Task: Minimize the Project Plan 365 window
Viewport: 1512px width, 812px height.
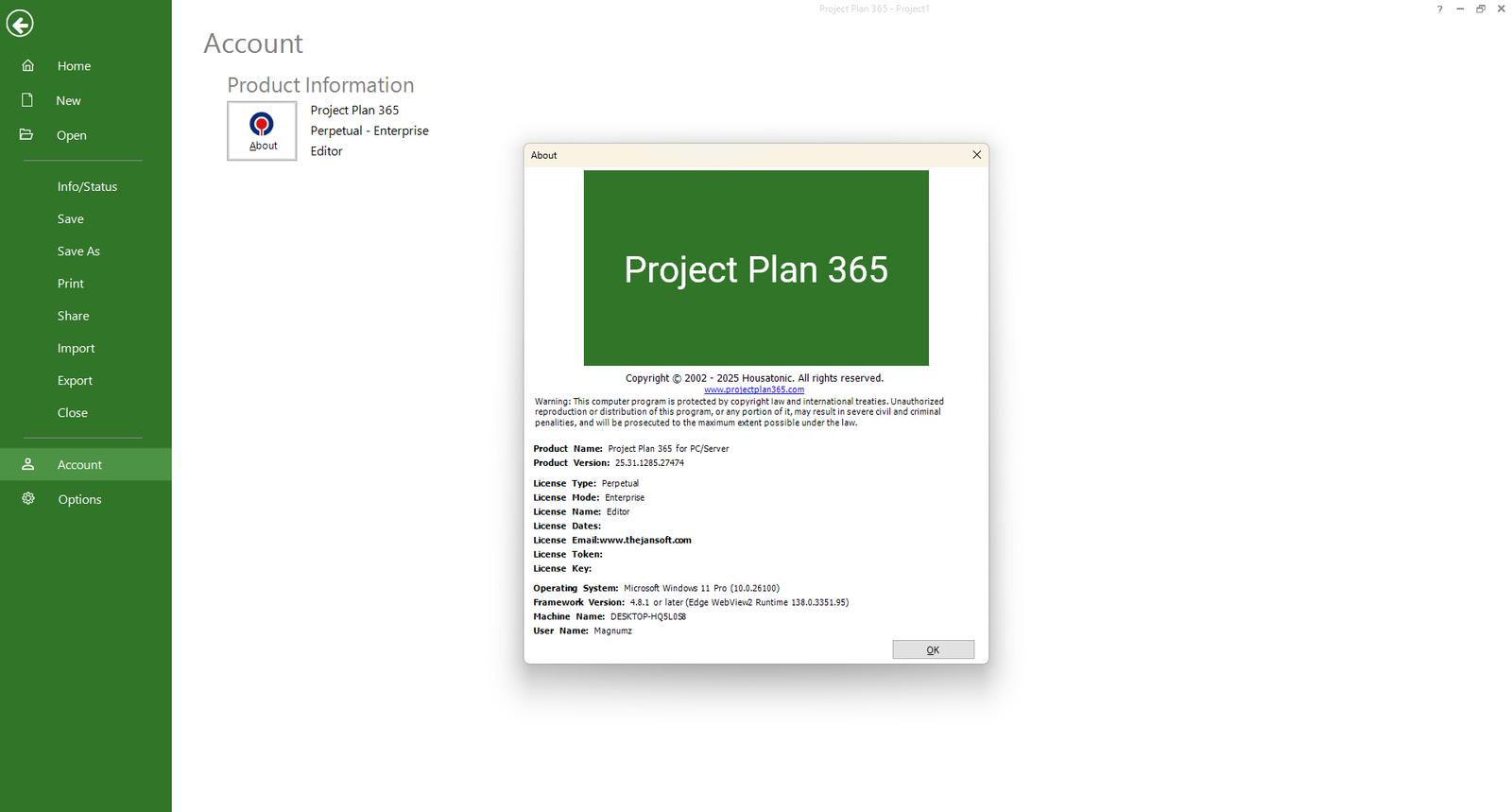Action: pyautogui.click(x=1460, y=9)
